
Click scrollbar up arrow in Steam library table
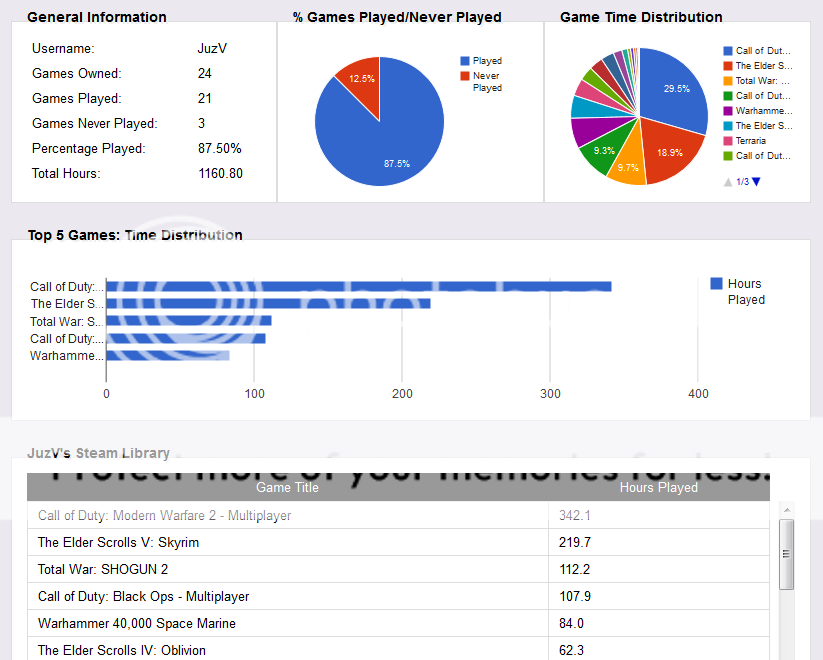point(786,512)
